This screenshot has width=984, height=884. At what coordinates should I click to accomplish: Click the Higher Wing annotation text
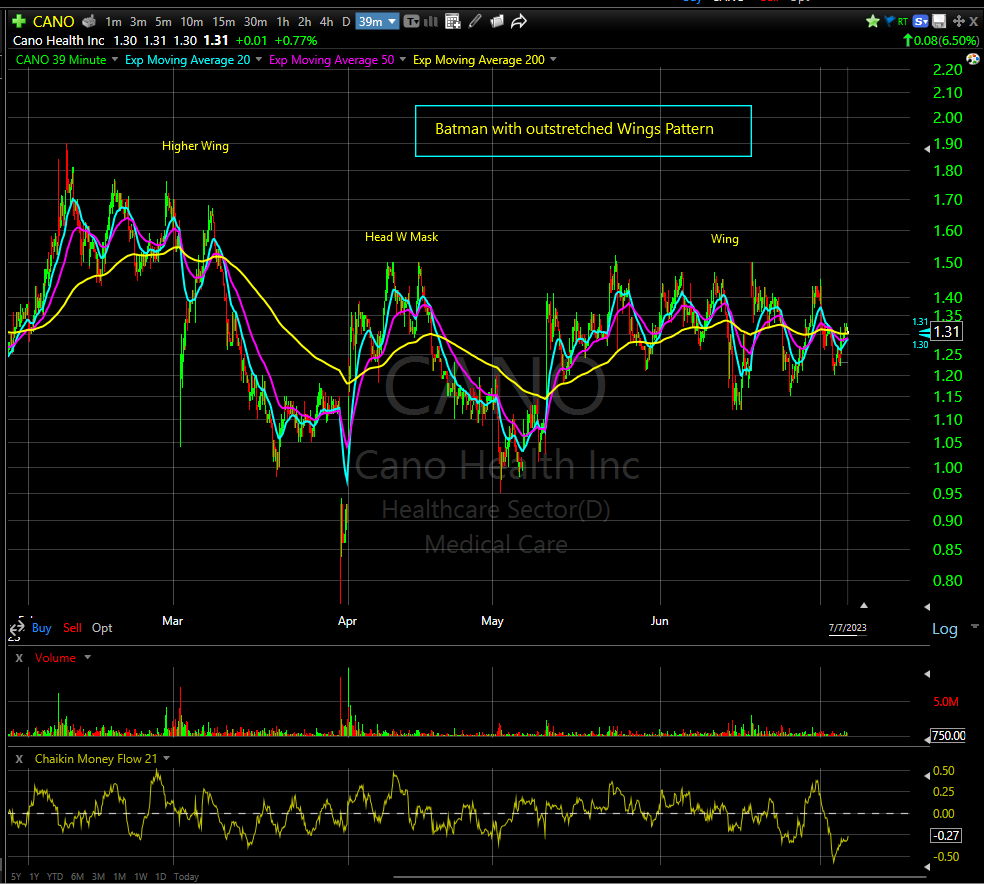pyautogui.click(x=195, y=146)
